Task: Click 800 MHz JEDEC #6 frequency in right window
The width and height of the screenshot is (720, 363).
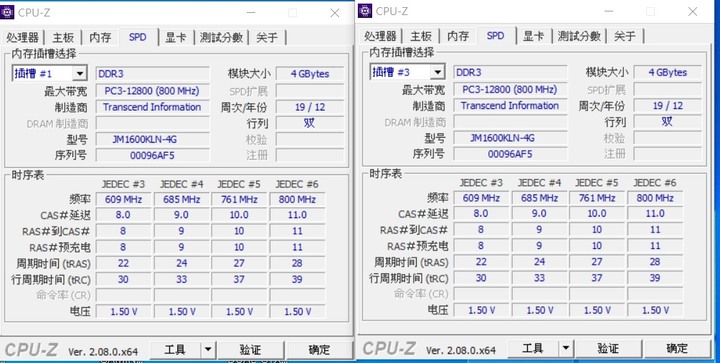Action: pos(655,198)
